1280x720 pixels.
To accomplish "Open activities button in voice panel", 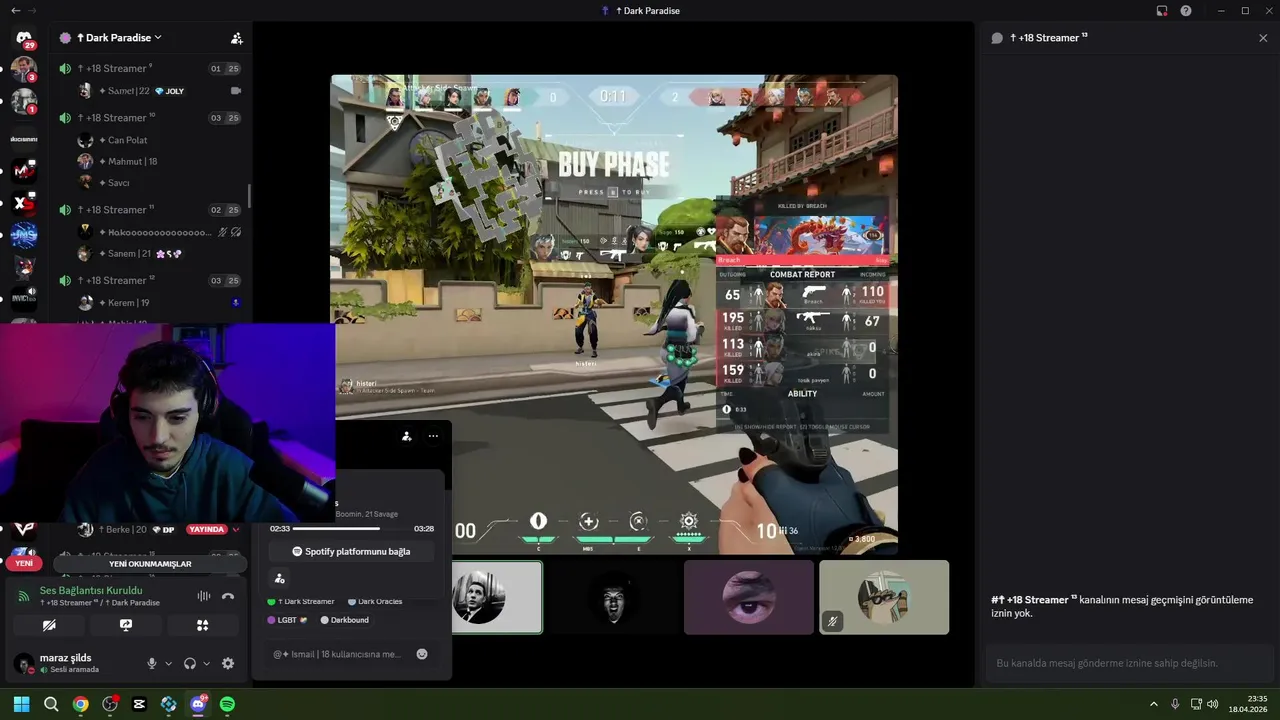I will [x=202, y=625].
